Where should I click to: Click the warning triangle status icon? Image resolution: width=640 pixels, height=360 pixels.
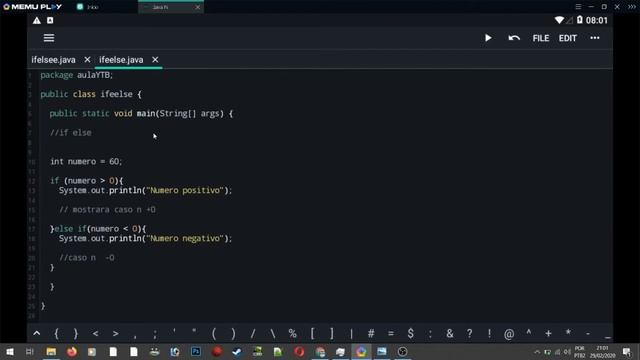(37, 20)
